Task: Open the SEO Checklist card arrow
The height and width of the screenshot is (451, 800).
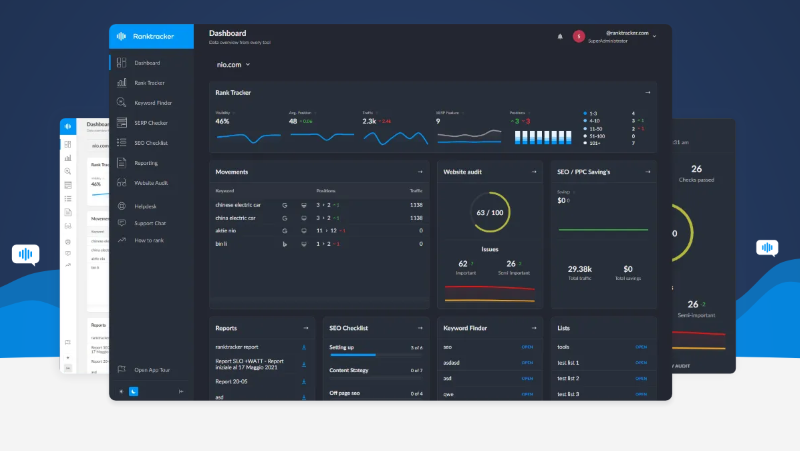Action: coord(420,328)
